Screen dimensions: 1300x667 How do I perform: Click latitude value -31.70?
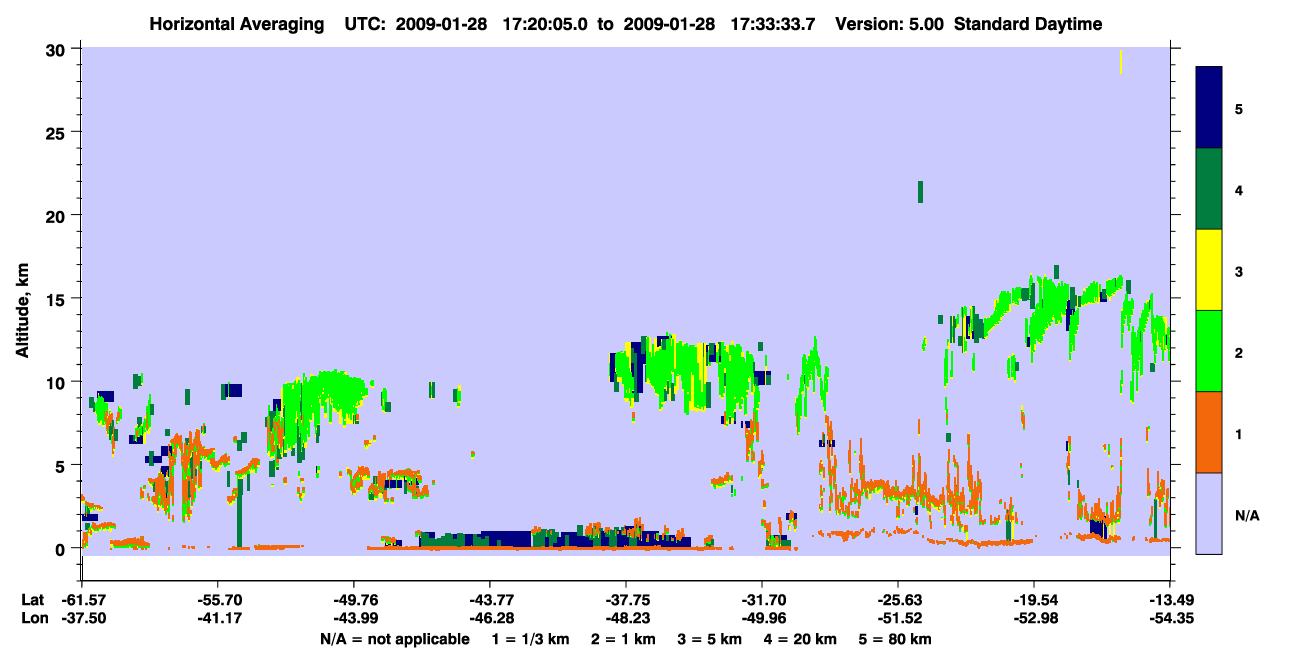(762, 600)
